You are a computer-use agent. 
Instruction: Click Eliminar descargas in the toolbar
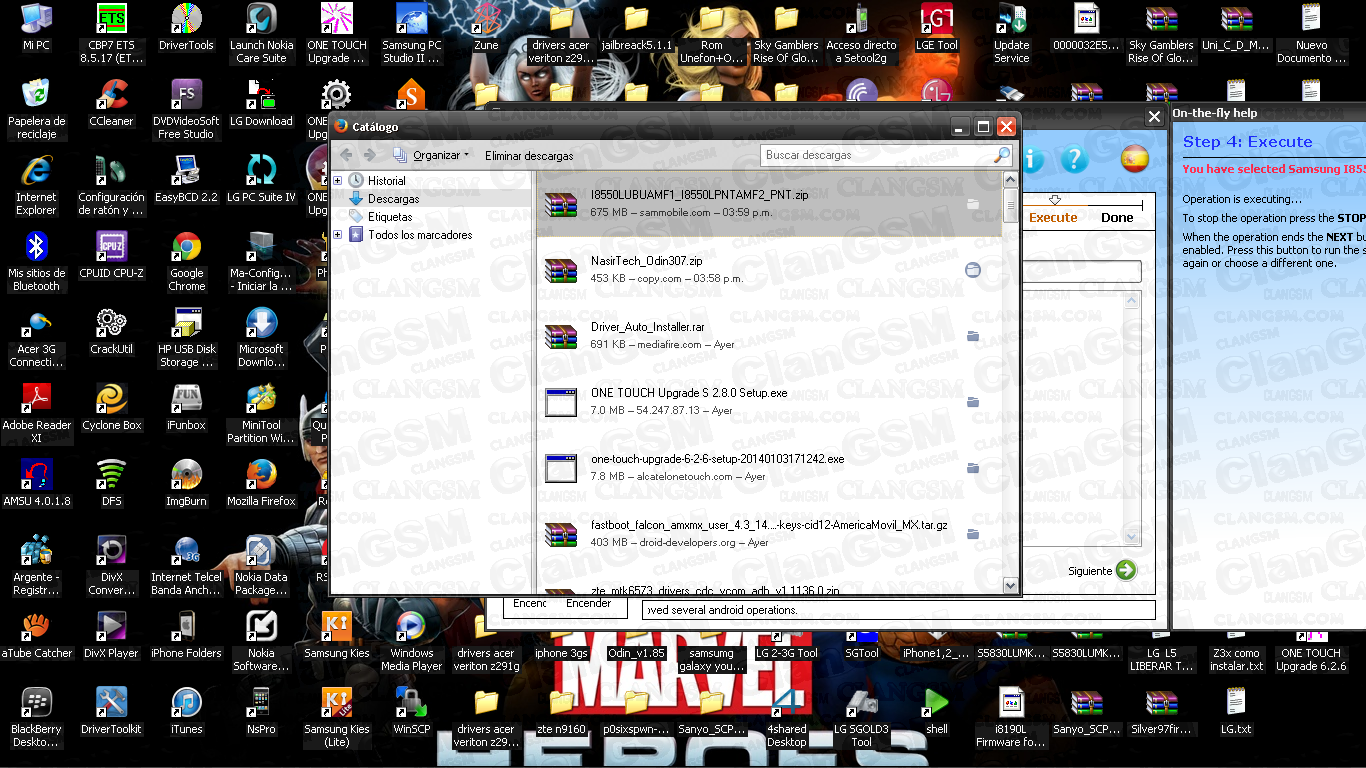click(x=529, y=156)
